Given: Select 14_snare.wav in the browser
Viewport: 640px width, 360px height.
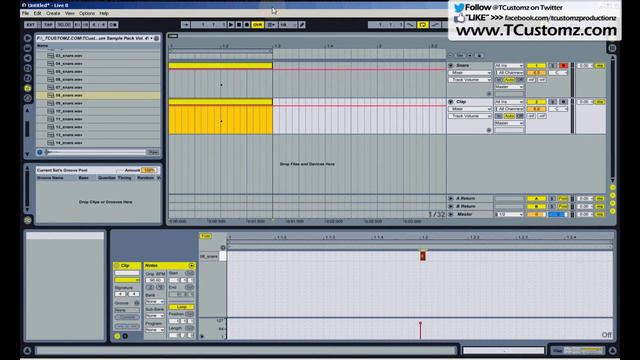Looking at the screenshot, I should point(98,143).
